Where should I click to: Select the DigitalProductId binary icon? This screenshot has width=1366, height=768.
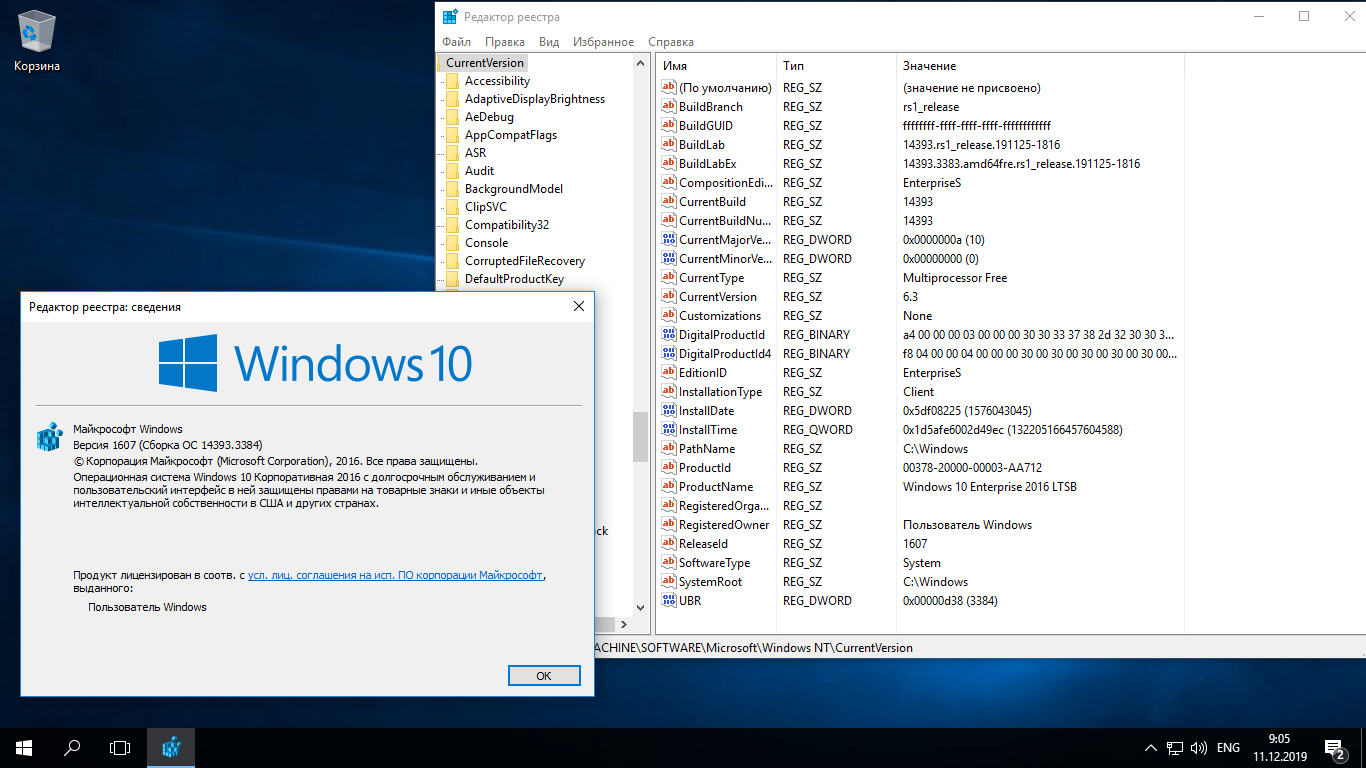669,335
